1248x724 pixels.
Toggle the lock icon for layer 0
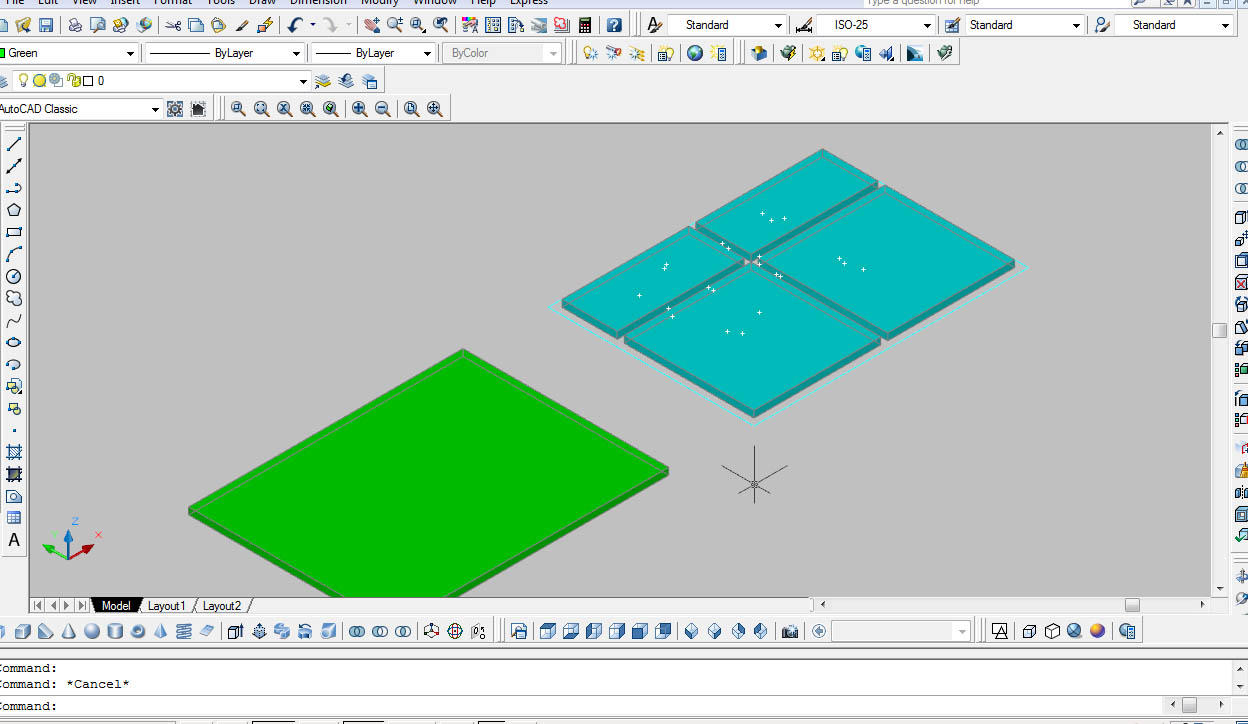pyautogui.click(x=72, y=81)
